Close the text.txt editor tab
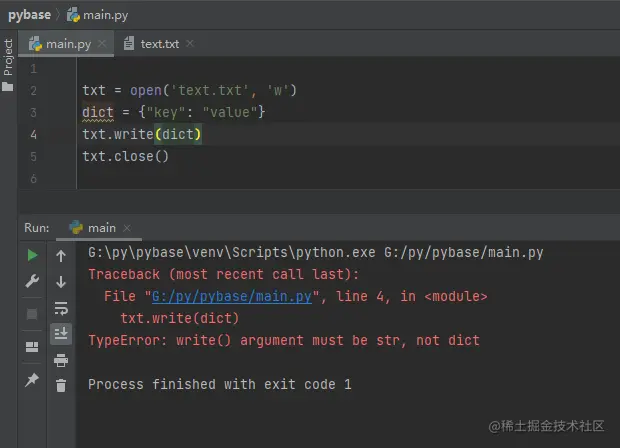 (x=190, y=43)
